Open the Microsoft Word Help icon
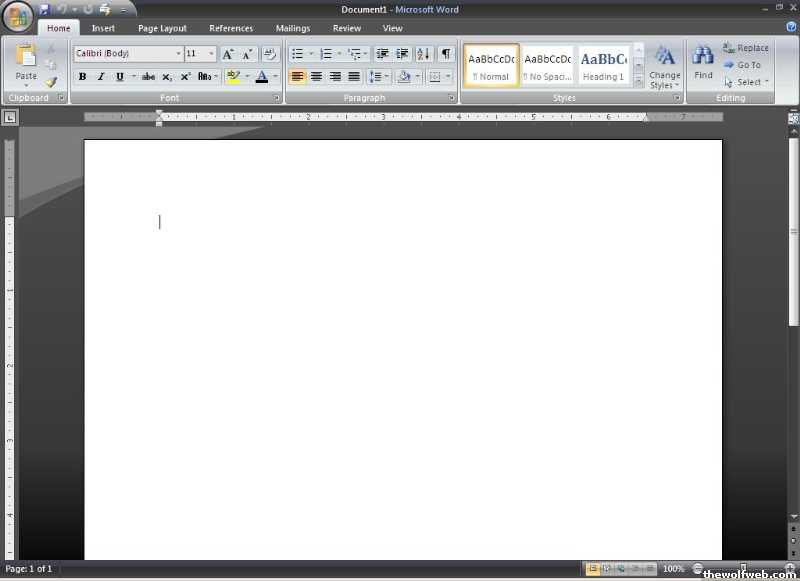Viewport: 800px width, 581px height. click(x=791, y=28)
